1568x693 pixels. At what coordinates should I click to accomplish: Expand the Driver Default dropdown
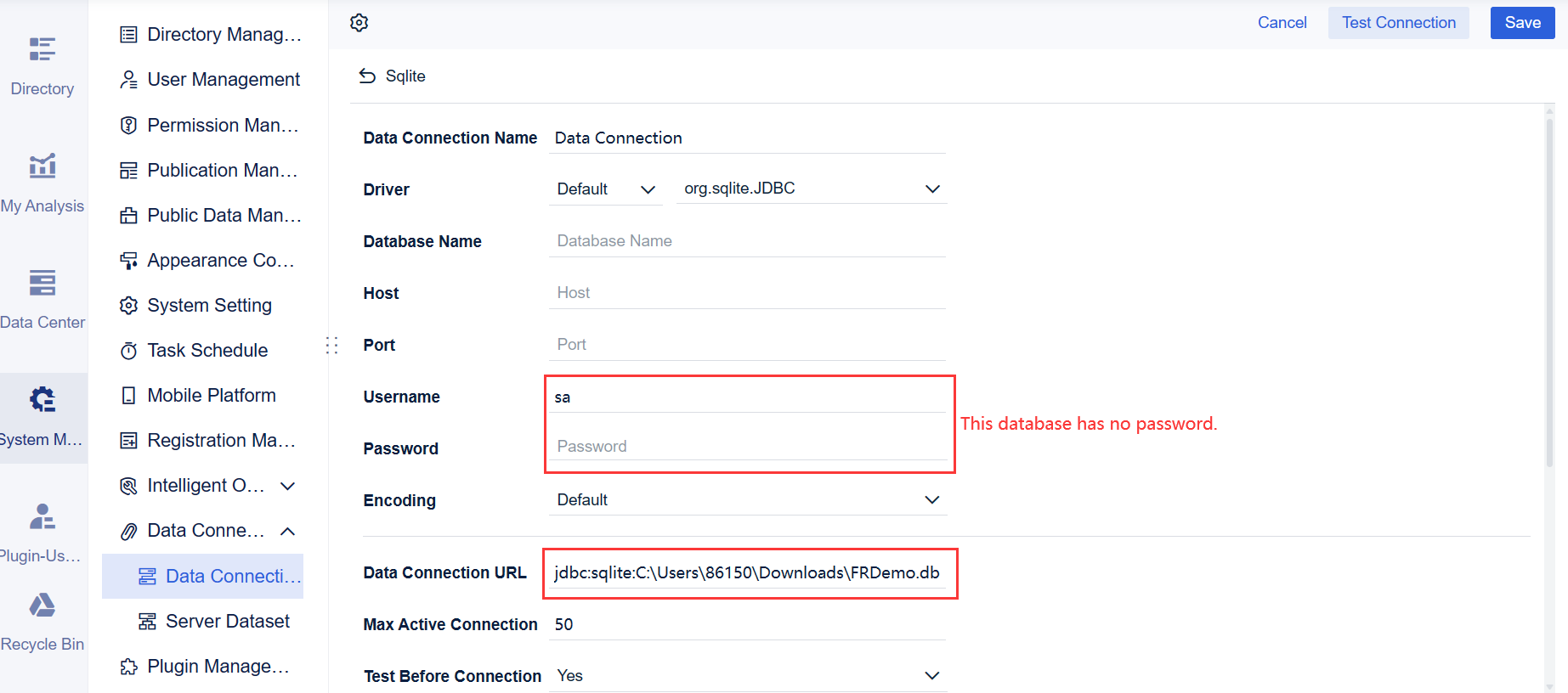(x=606, y=189)
